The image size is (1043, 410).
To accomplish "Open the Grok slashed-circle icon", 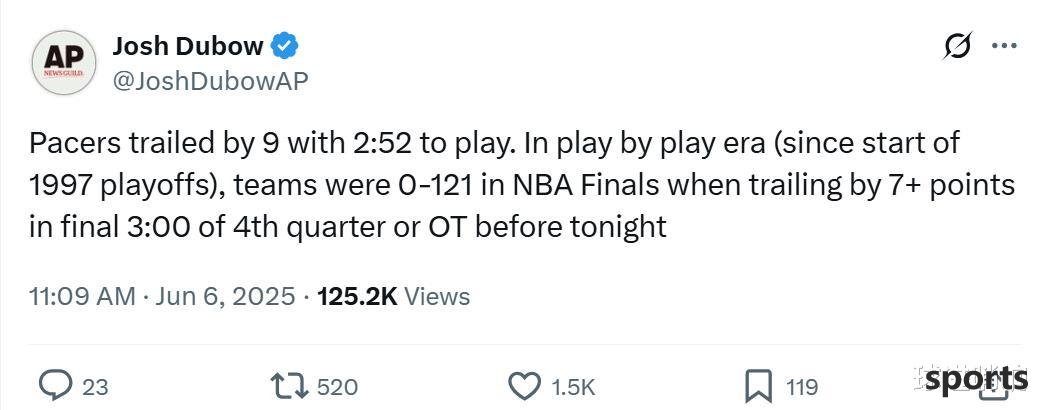I will [x=958, y=46].
